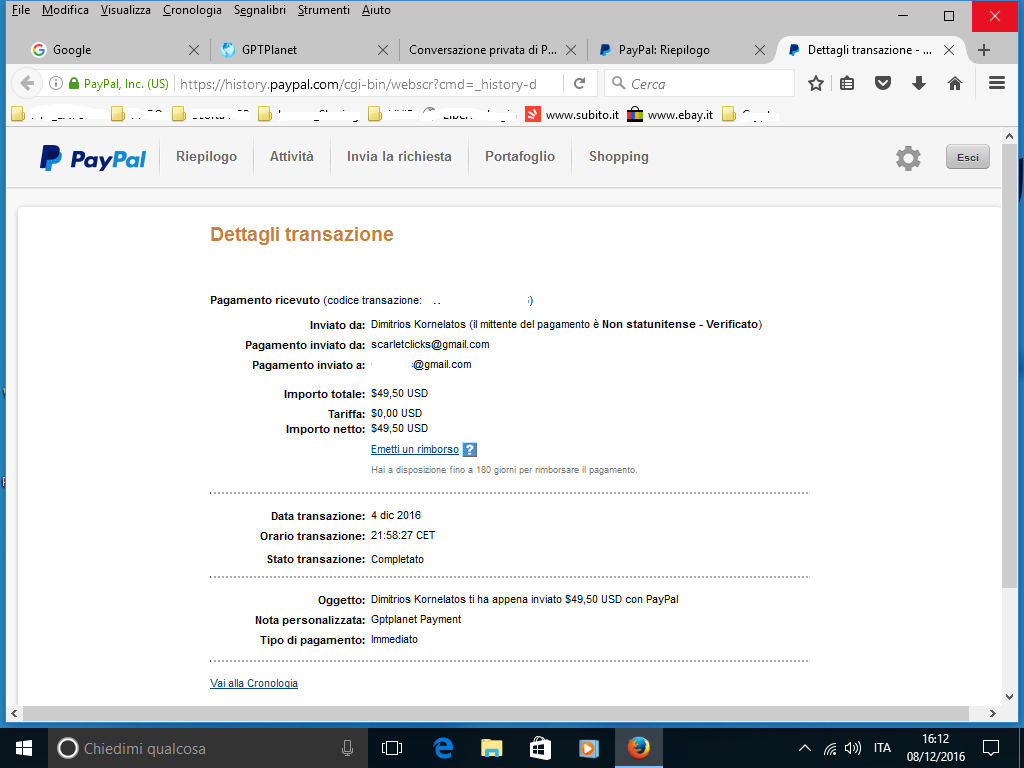Open the Strumenti menu
The width and height of the screenshot is (1024, 768).
323,10
